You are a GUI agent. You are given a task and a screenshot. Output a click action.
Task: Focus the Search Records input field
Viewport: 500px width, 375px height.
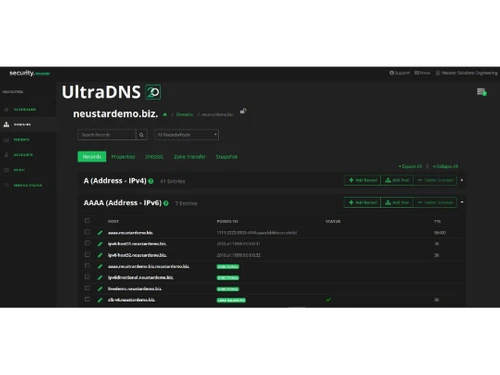107,135
